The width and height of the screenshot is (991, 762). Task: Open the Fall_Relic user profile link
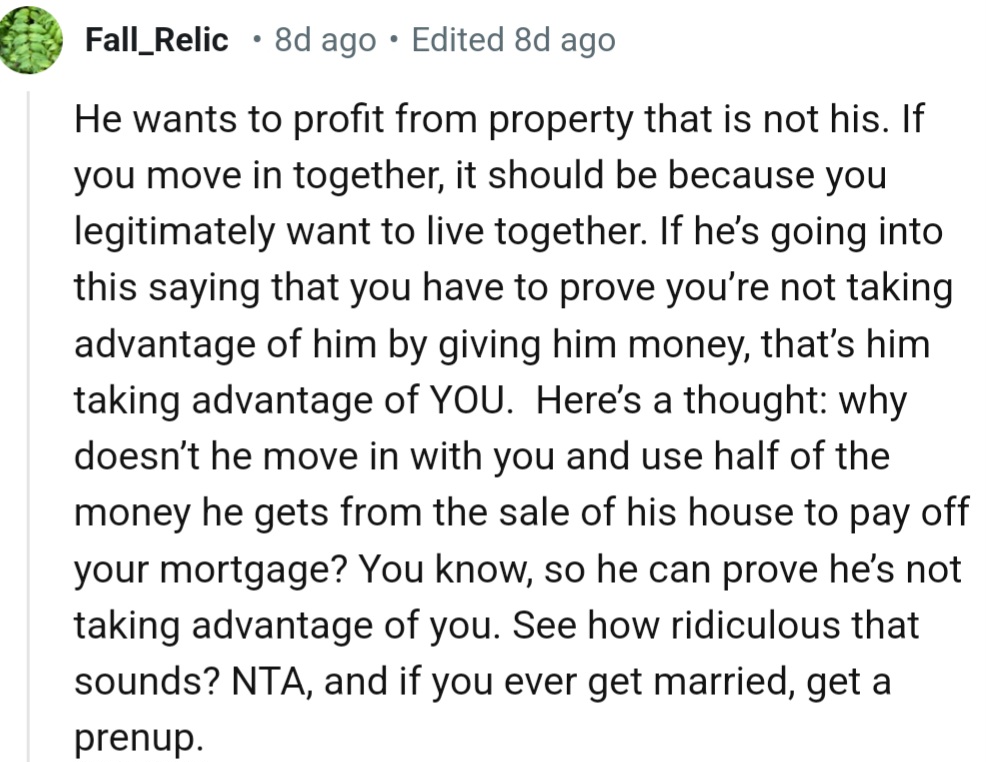coord(157,41)
